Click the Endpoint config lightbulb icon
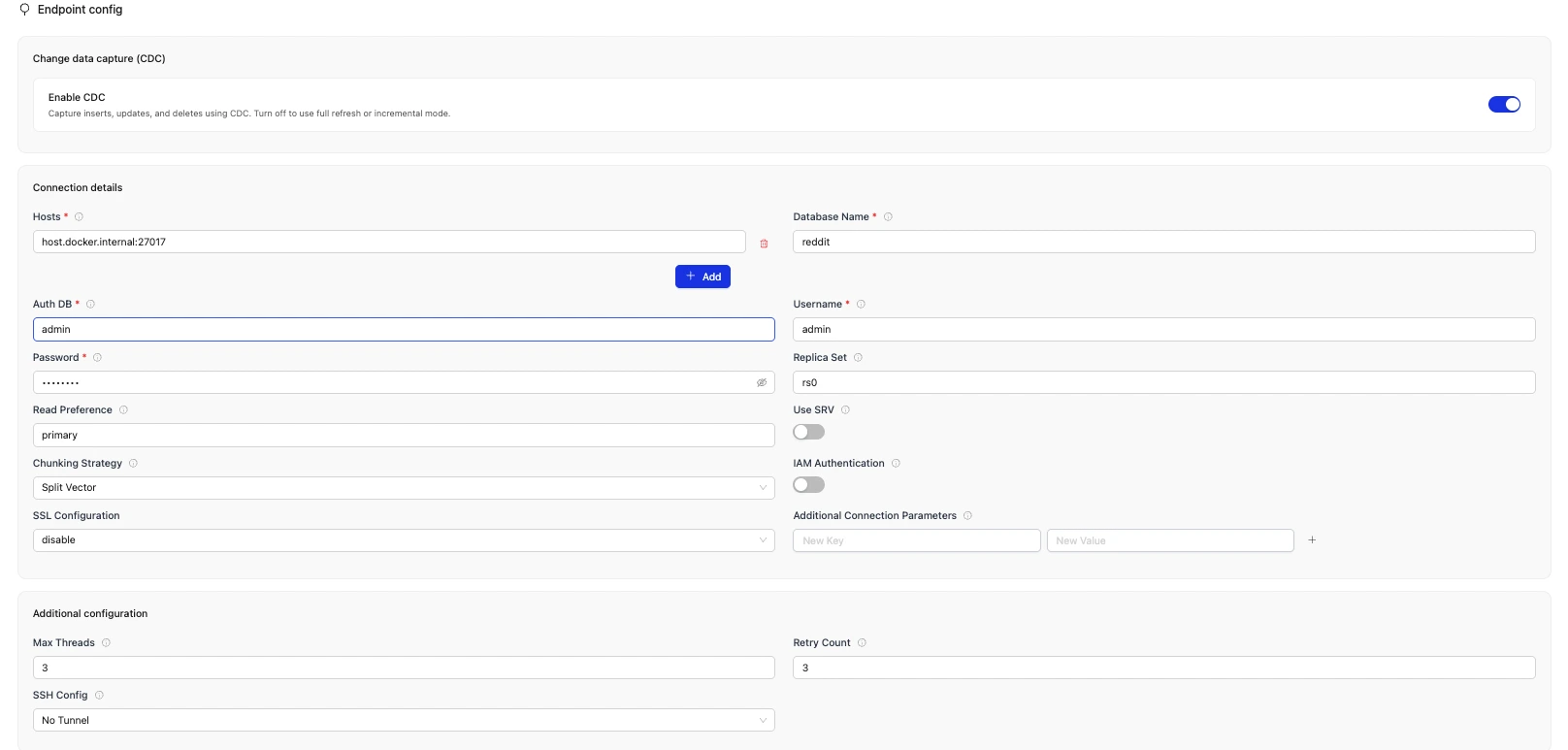The image size is (1568, 750). point(24,10)
